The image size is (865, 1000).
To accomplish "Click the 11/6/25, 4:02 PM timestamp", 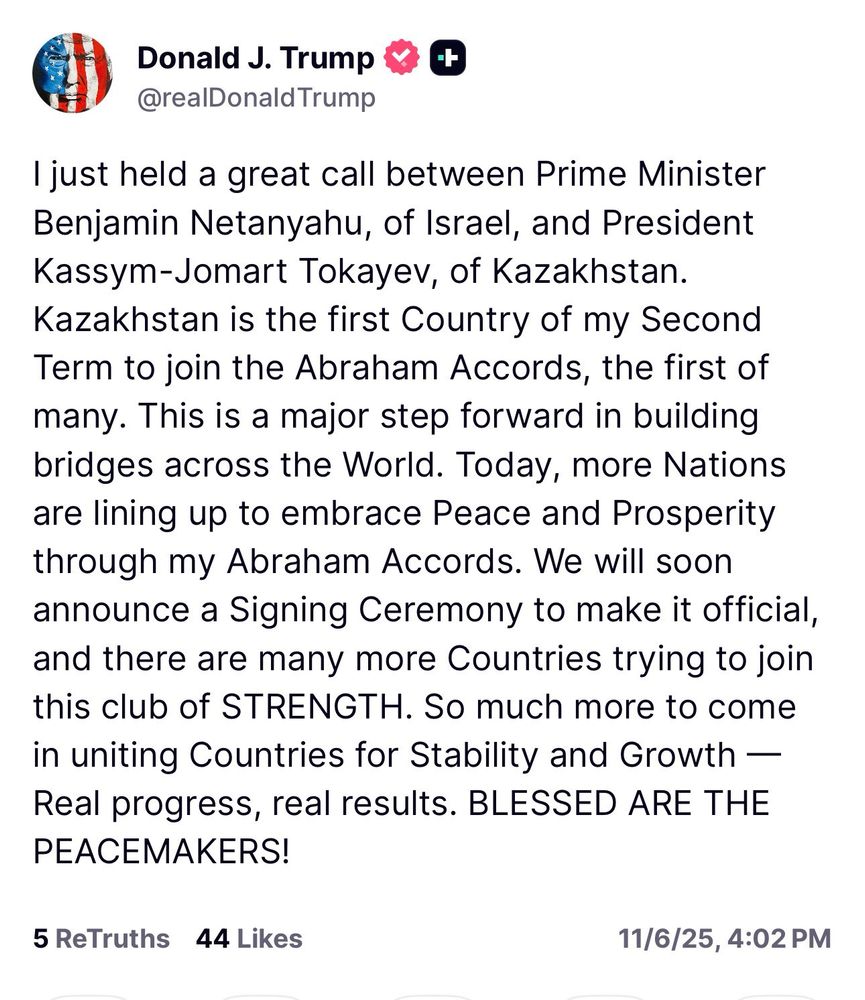I will click(x=725, y=939).
